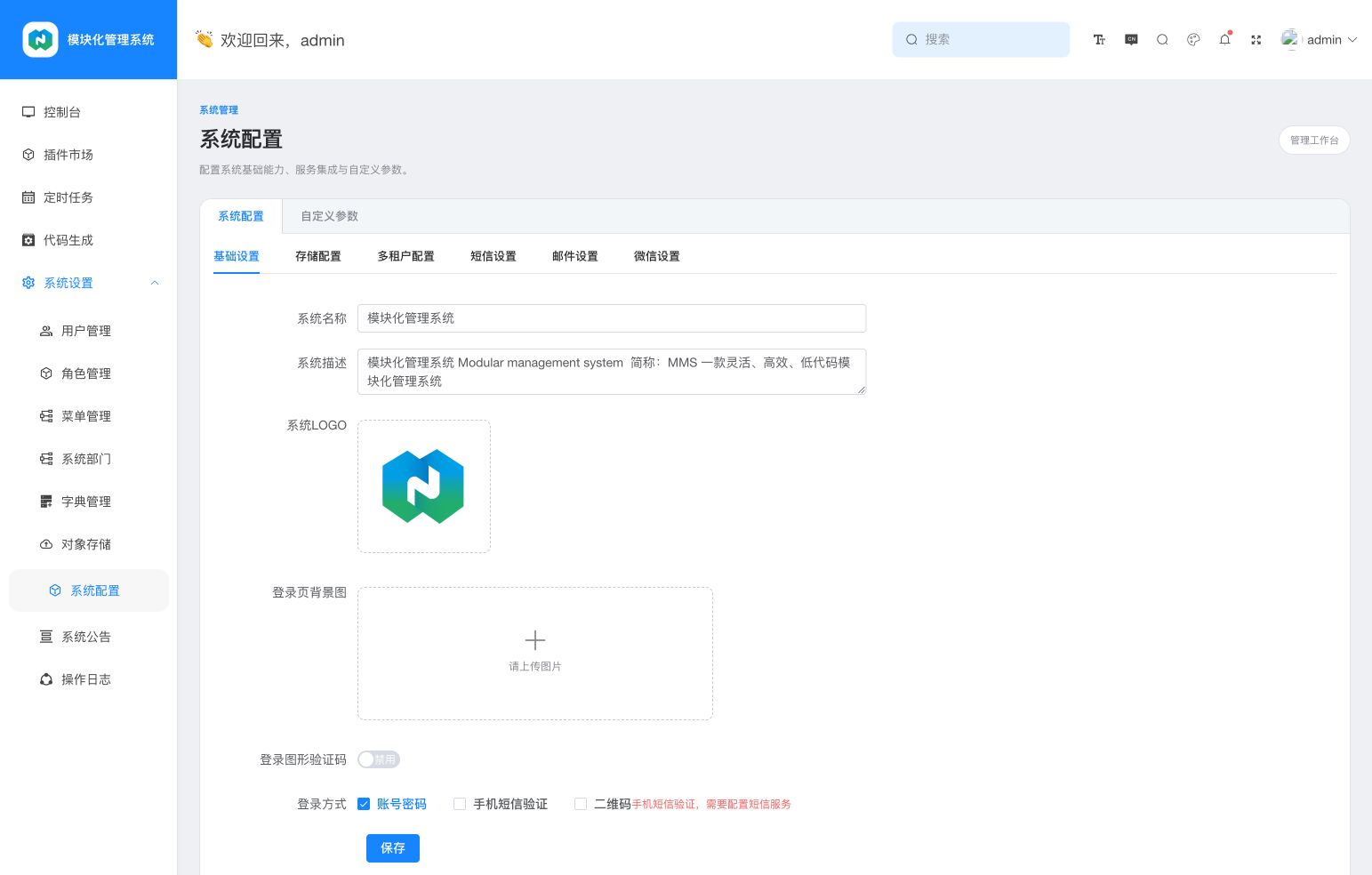Screen dimensions: 1372x875
Task: Switch language with the CN icon
Action: [1131, 40]
